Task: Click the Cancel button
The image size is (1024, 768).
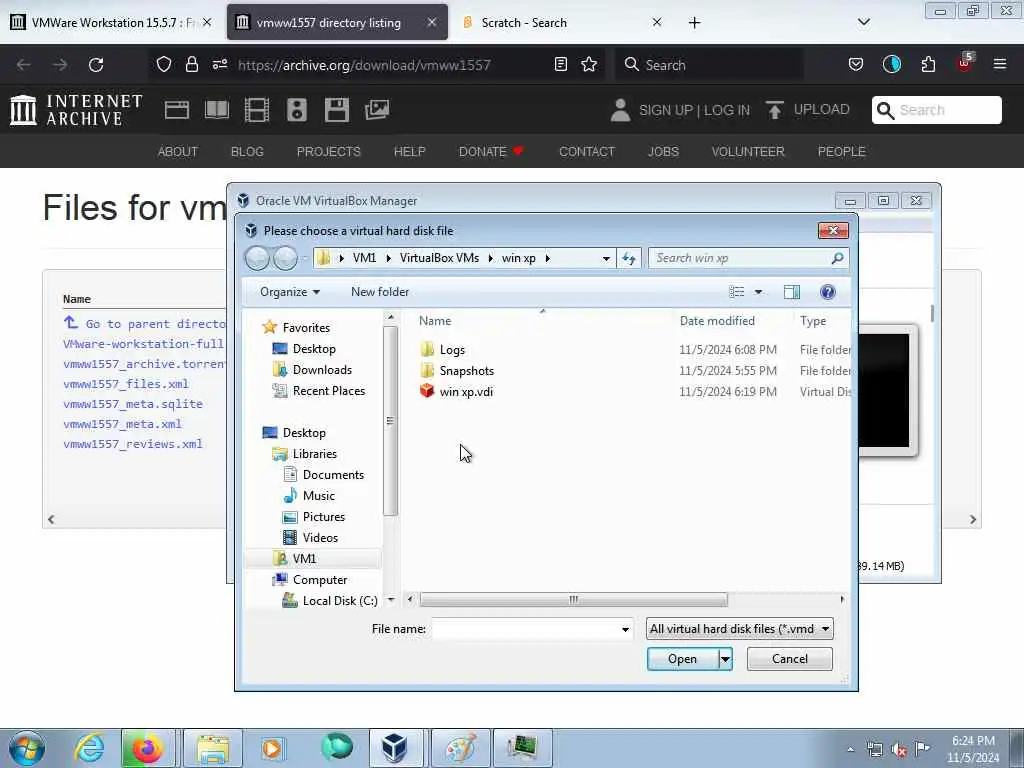Action: [x=790, y=659]
